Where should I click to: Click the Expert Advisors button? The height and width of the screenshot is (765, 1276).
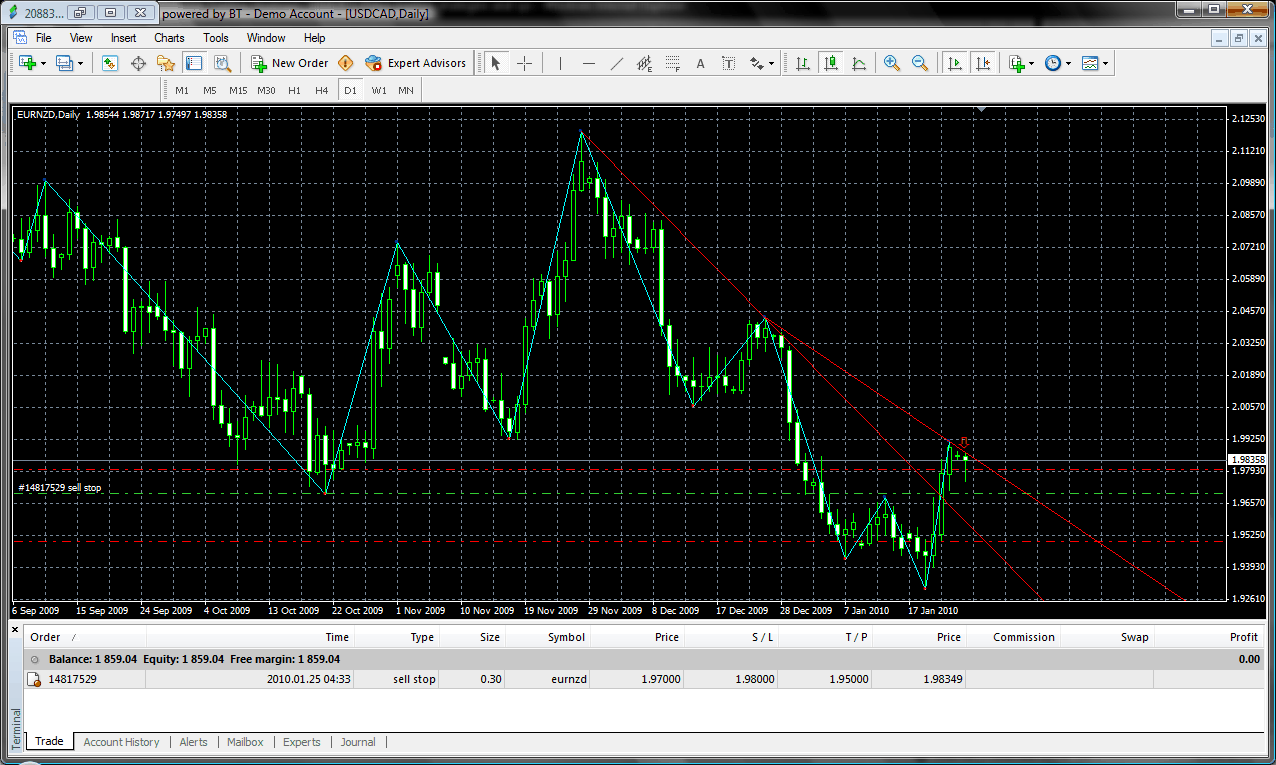(416, 63)
